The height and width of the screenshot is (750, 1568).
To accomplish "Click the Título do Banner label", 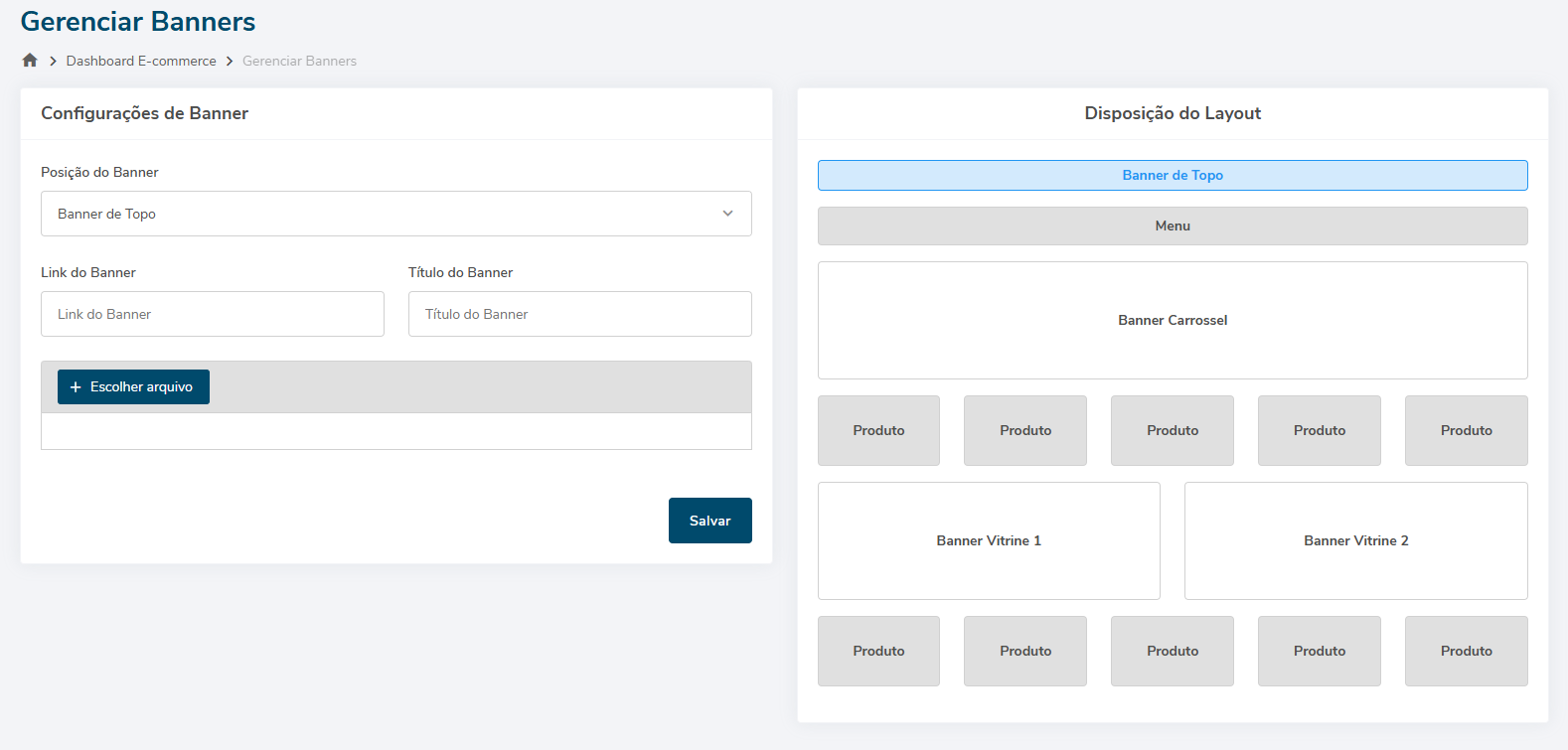I will [461, 272].
